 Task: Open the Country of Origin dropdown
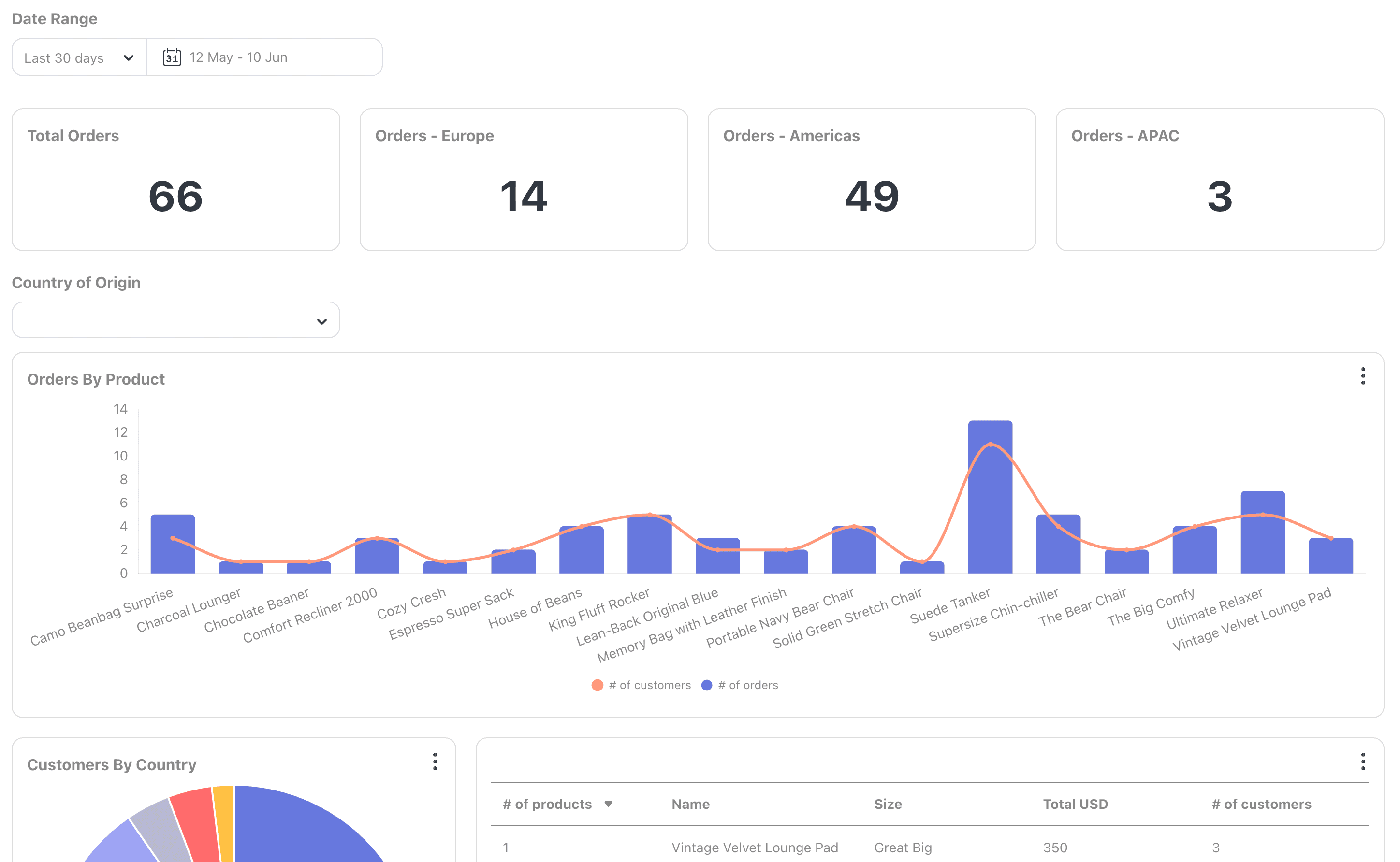tap(175, 320)
